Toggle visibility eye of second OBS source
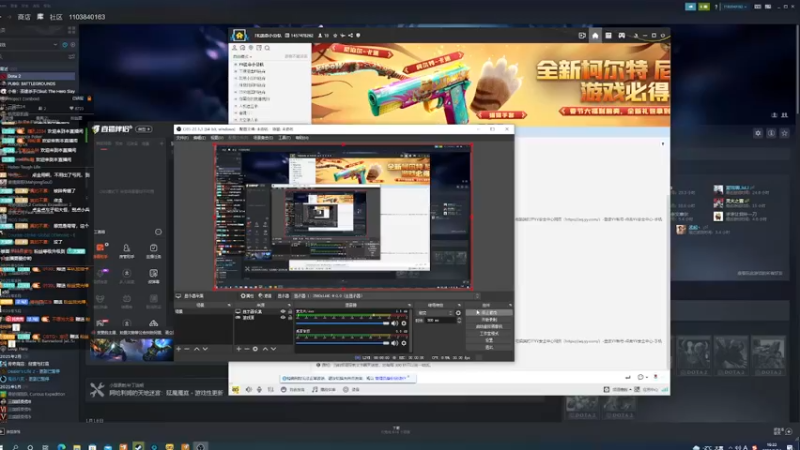Screen dimensions: 800x450 point(283,317)
